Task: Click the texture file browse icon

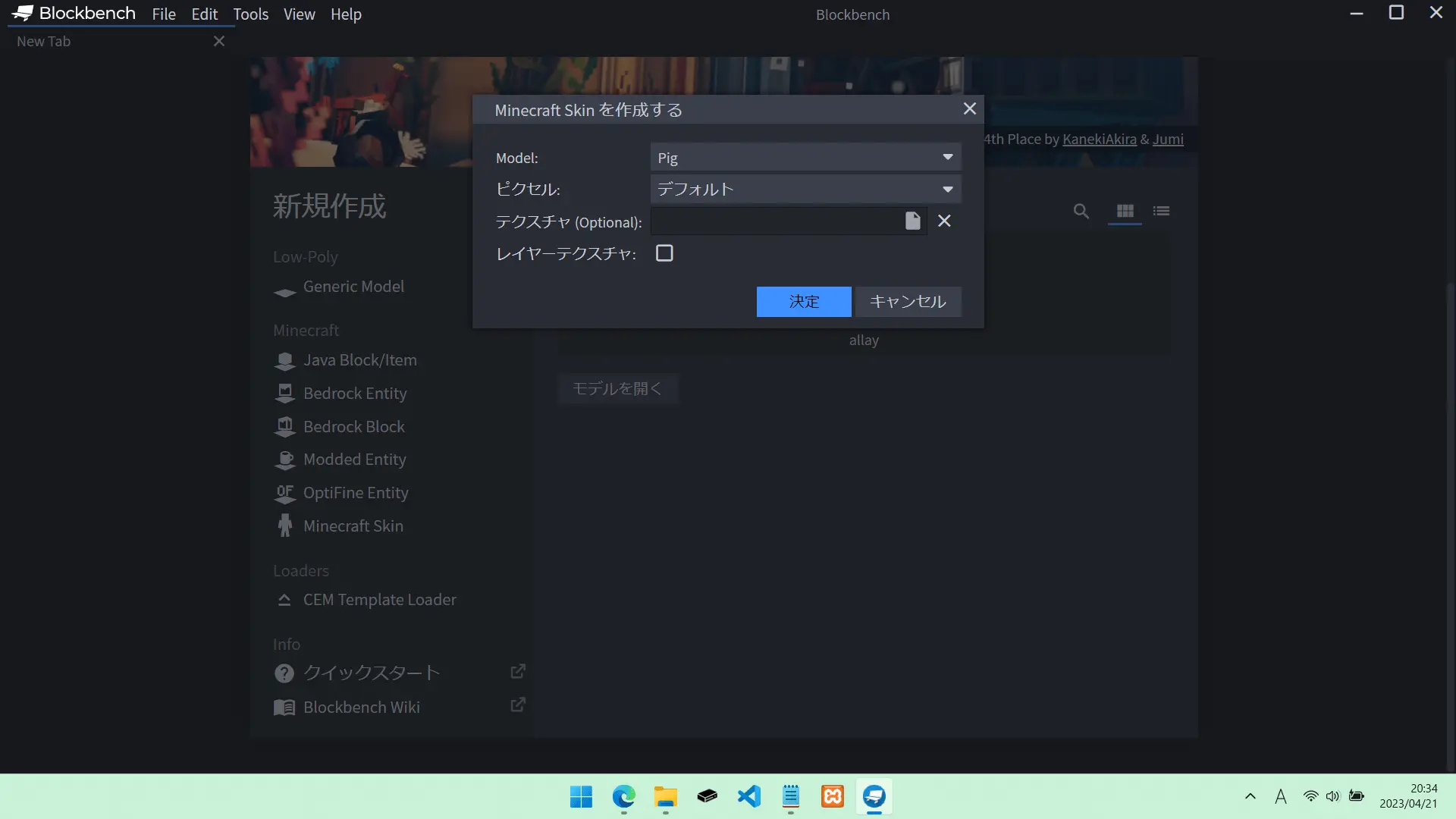Action: coord(912,221)
